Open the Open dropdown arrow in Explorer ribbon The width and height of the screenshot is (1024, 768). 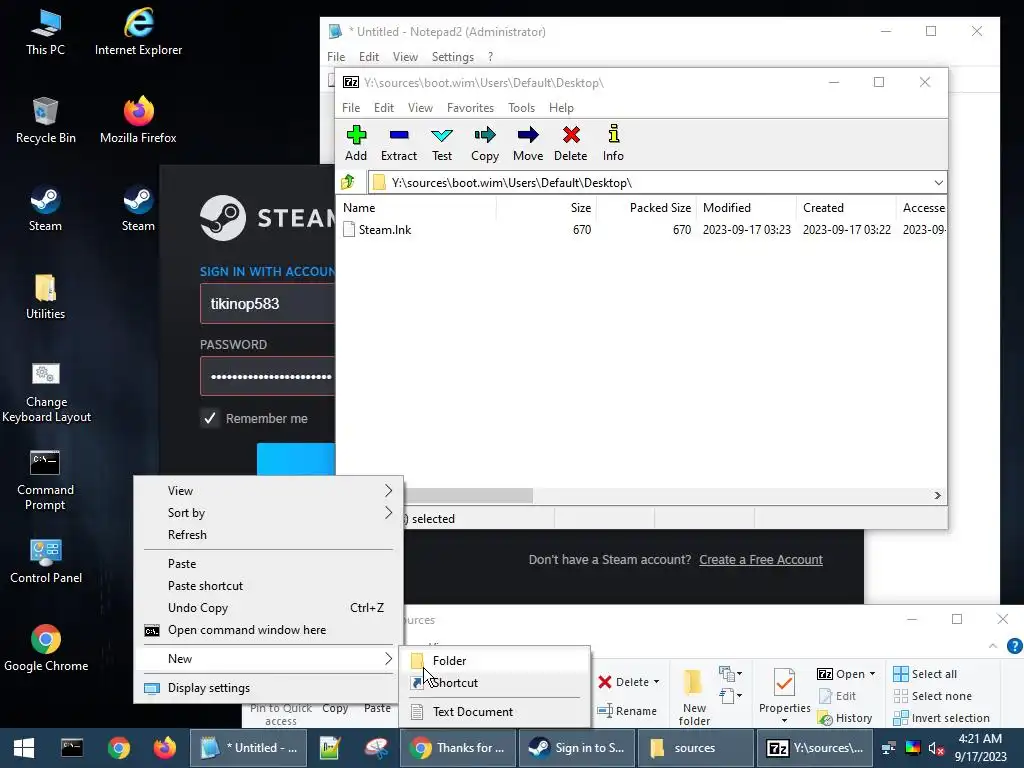click(x=872, y=674)
